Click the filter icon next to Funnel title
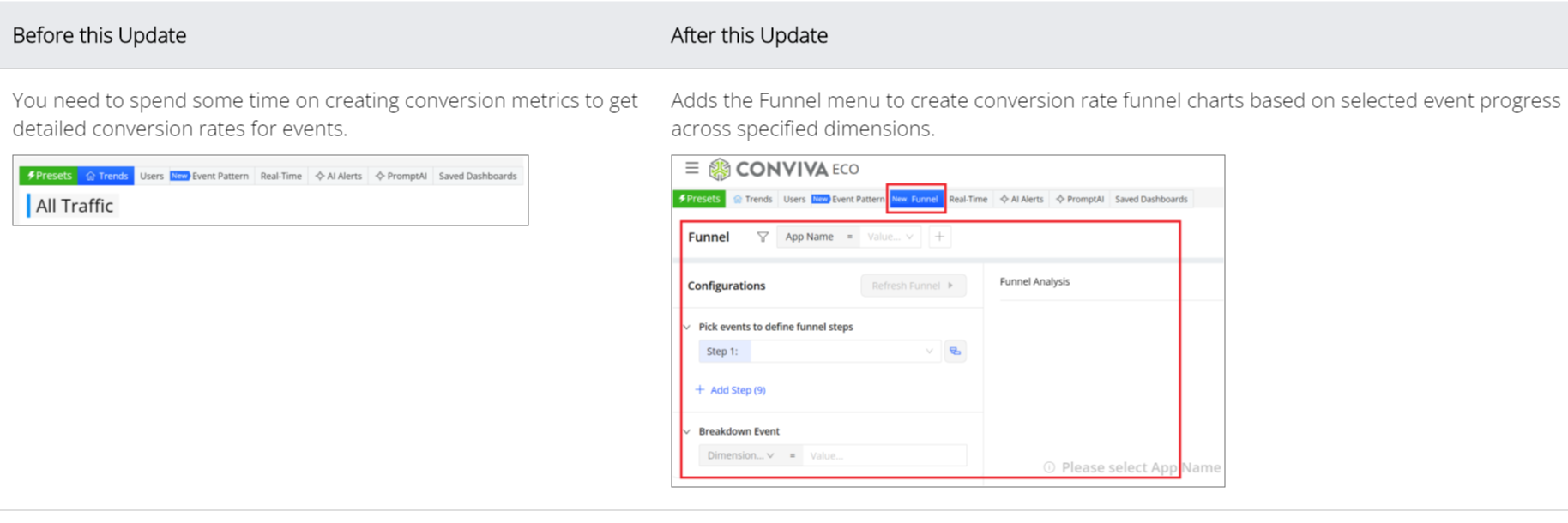Image resolution: width=1568 pixels, height=523 pixels. 763,237
